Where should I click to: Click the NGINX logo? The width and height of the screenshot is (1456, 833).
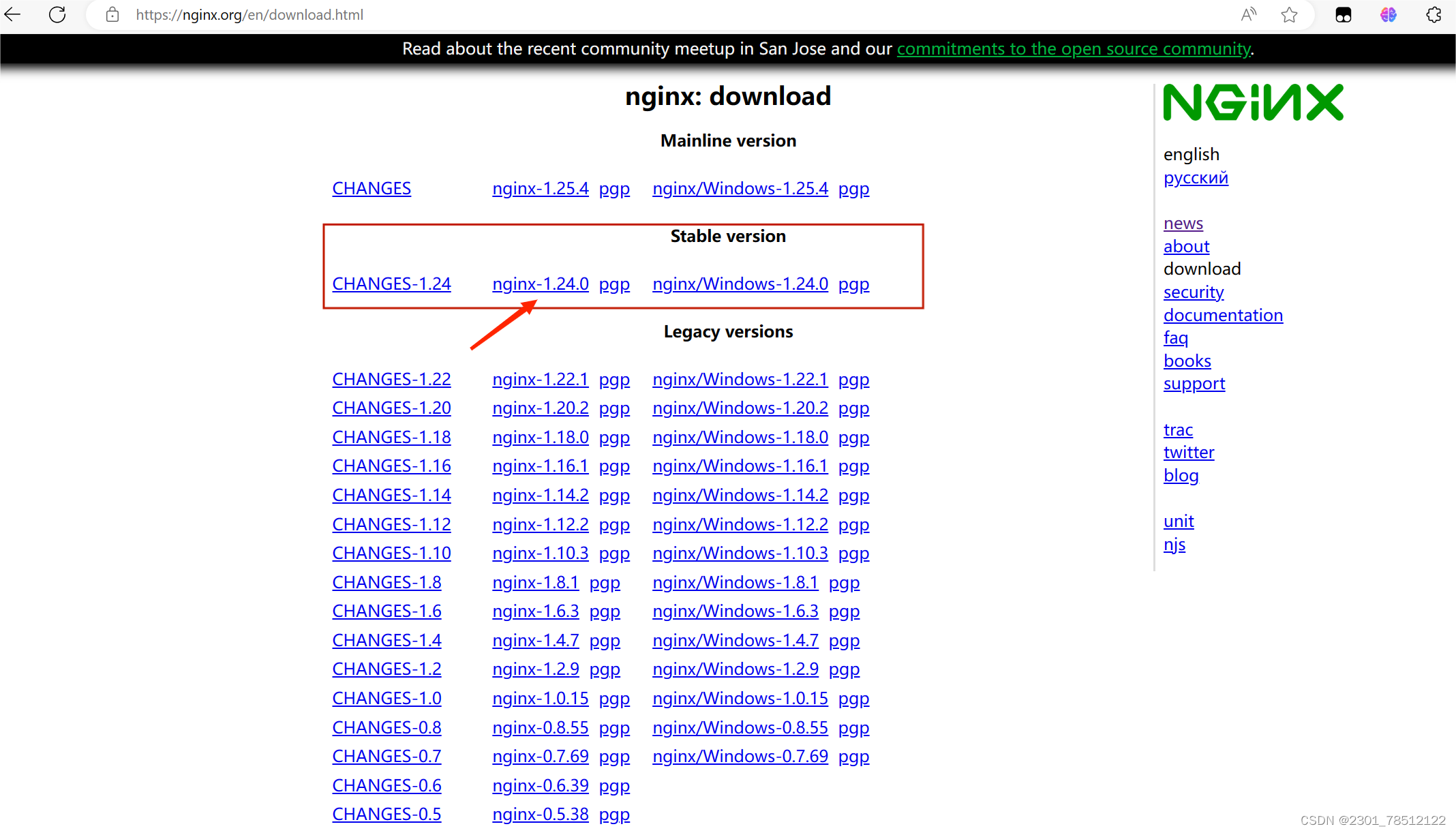(1253, 102)
